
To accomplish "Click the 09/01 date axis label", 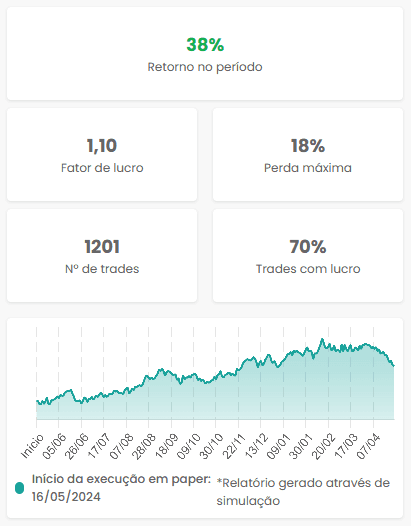I will coord(279,446).
